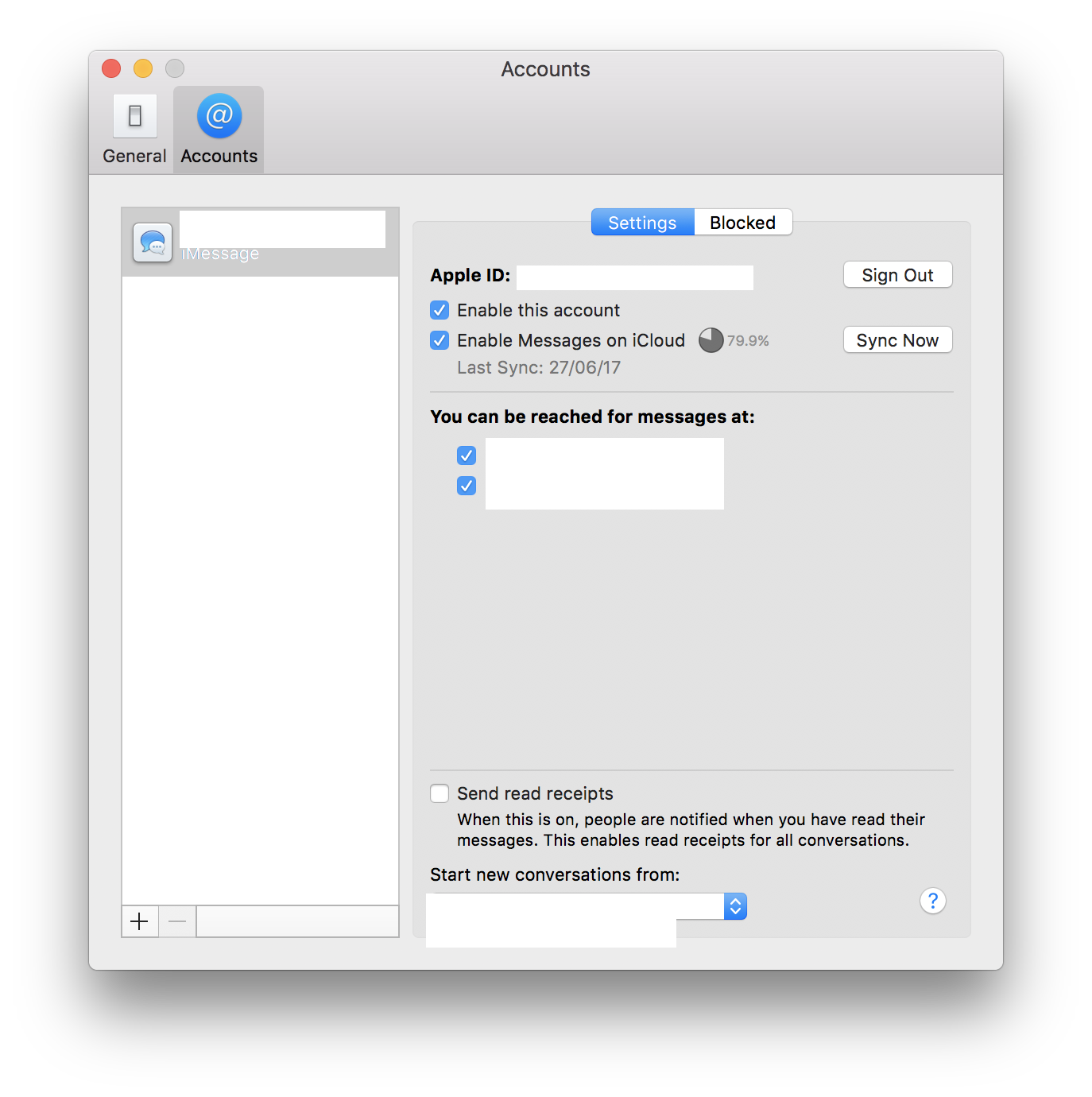Image resolution: width=1092 pixels, height=1097 pixels.
Task: Uncheck the first reachable address checkbox
Action: click(x=467, y=455)
